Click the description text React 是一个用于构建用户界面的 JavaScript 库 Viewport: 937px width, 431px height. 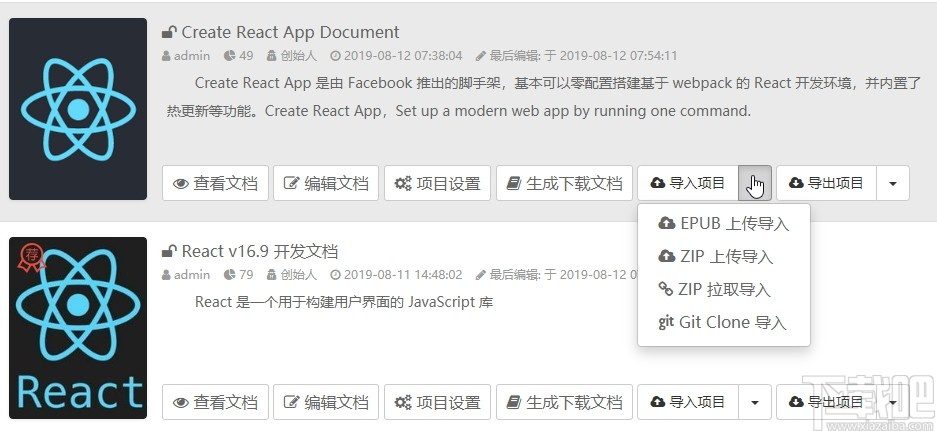[344, 302]
